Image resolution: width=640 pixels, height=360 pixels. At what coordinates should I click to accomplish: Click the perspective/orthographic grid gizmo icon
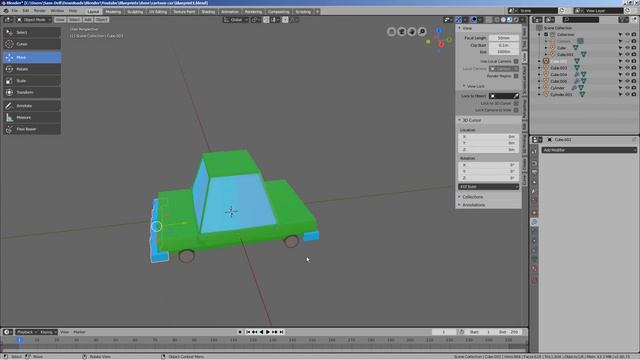(391, 31)
